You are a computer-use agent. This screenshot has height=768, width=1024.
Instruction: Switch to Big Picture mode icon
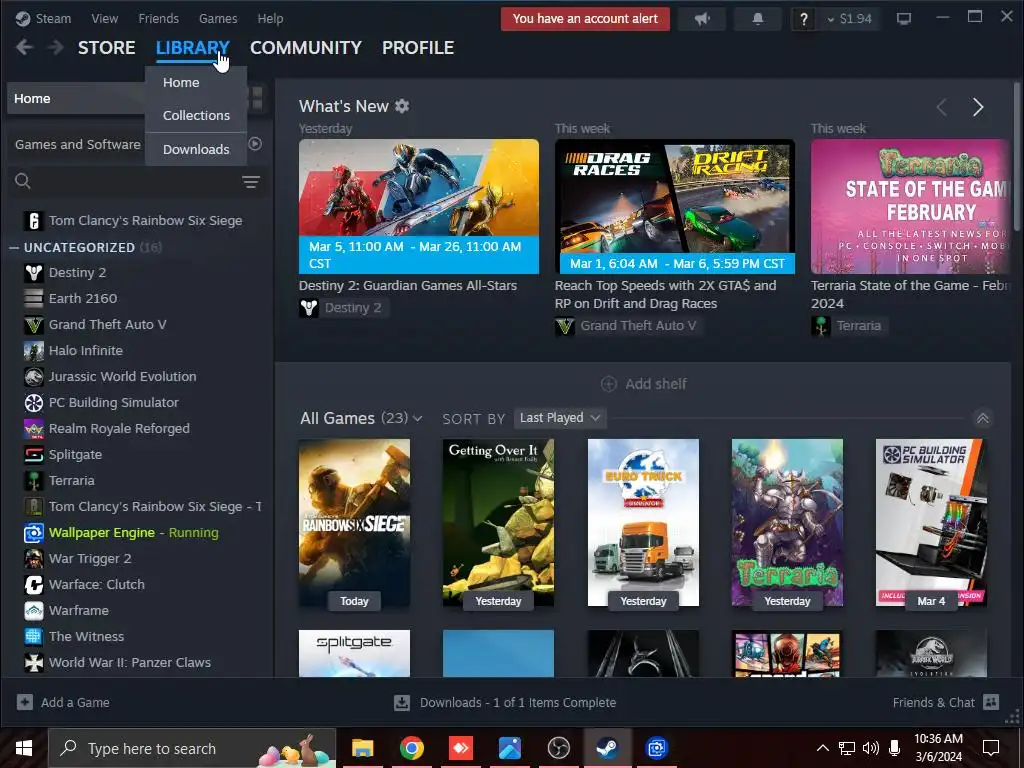(904, 18)
